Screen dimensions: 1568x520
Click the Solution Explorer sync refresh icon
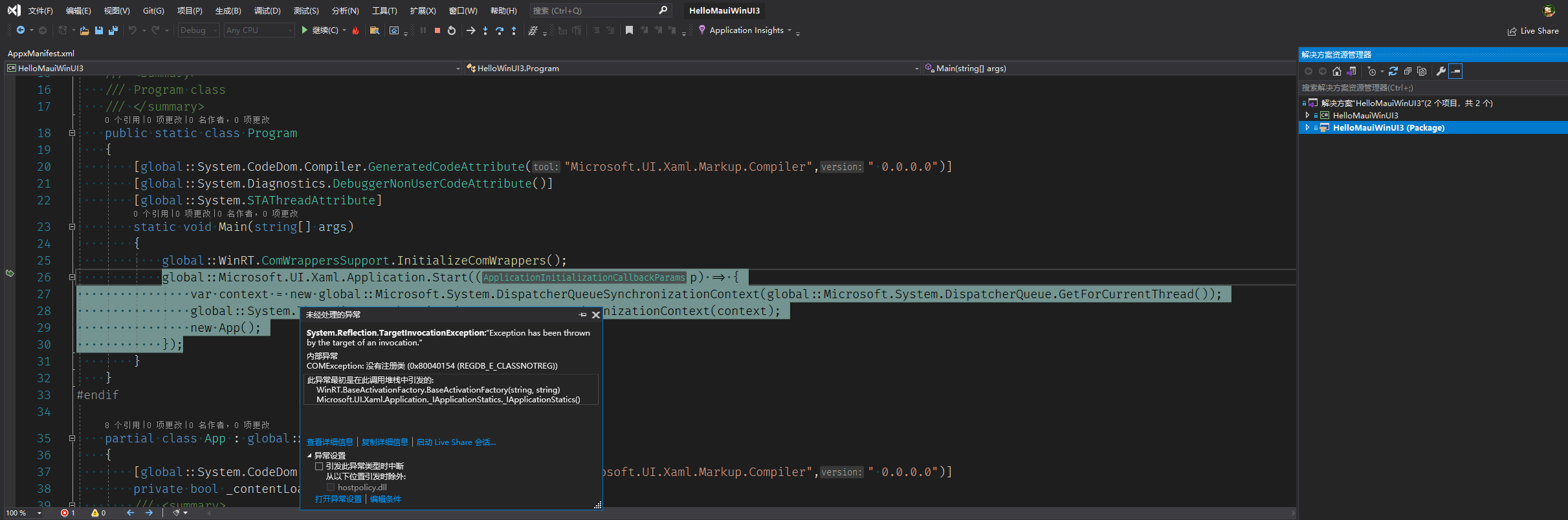(1393, 71)
